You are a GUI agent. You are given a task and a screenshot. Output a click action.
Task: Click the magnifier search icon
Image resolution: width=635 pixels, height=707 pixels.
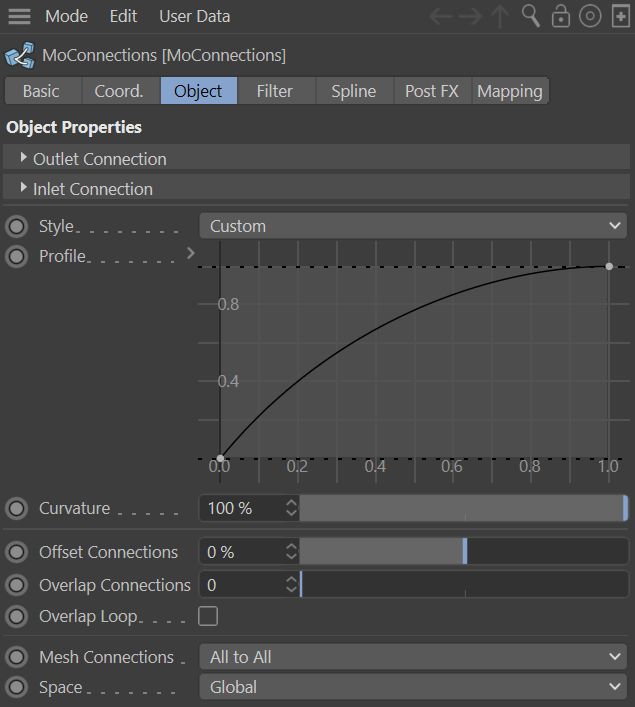pyautogui.click(x=531, y=17)
